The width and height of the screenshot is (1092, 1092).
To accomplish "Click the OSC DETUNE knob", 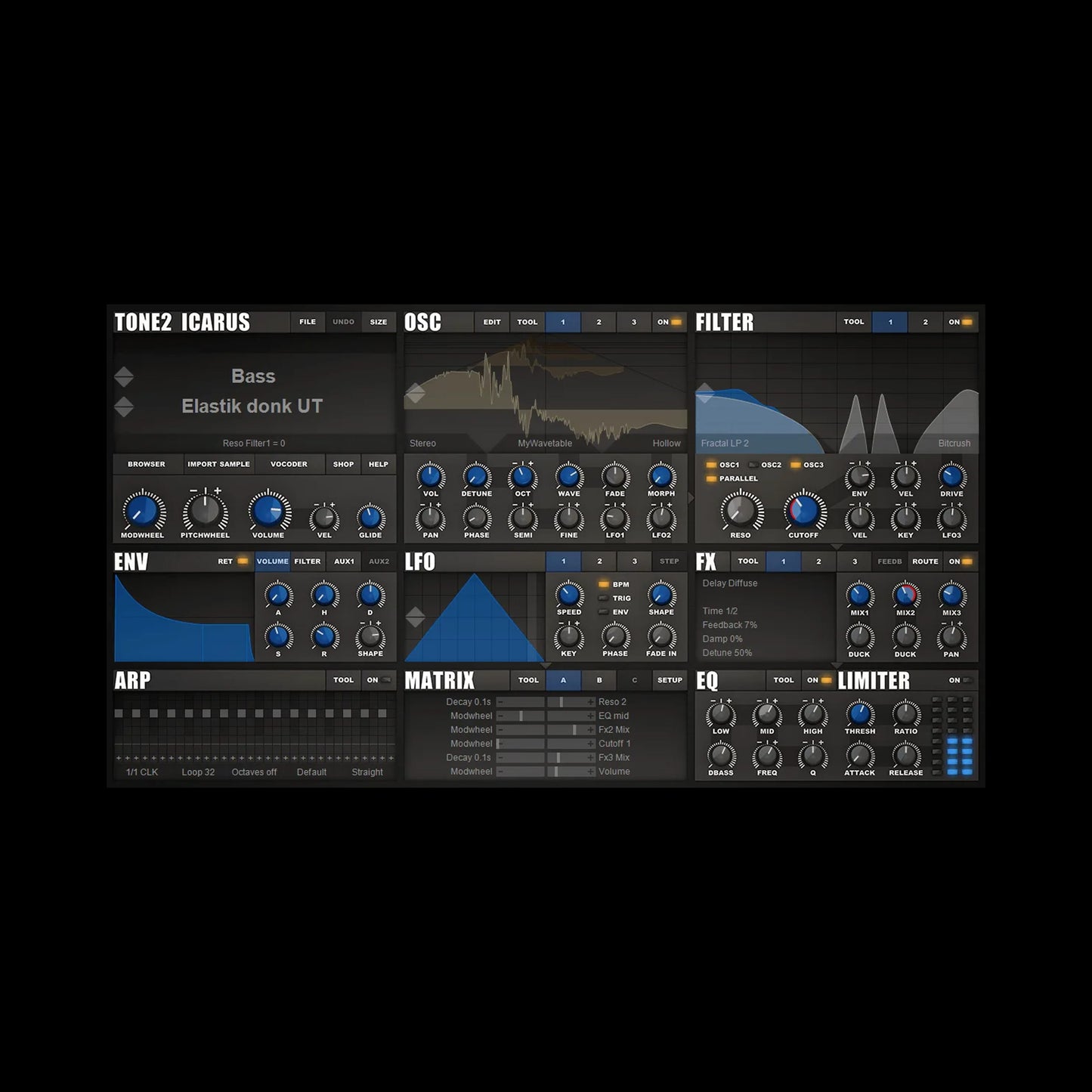I will coord(476,477).
